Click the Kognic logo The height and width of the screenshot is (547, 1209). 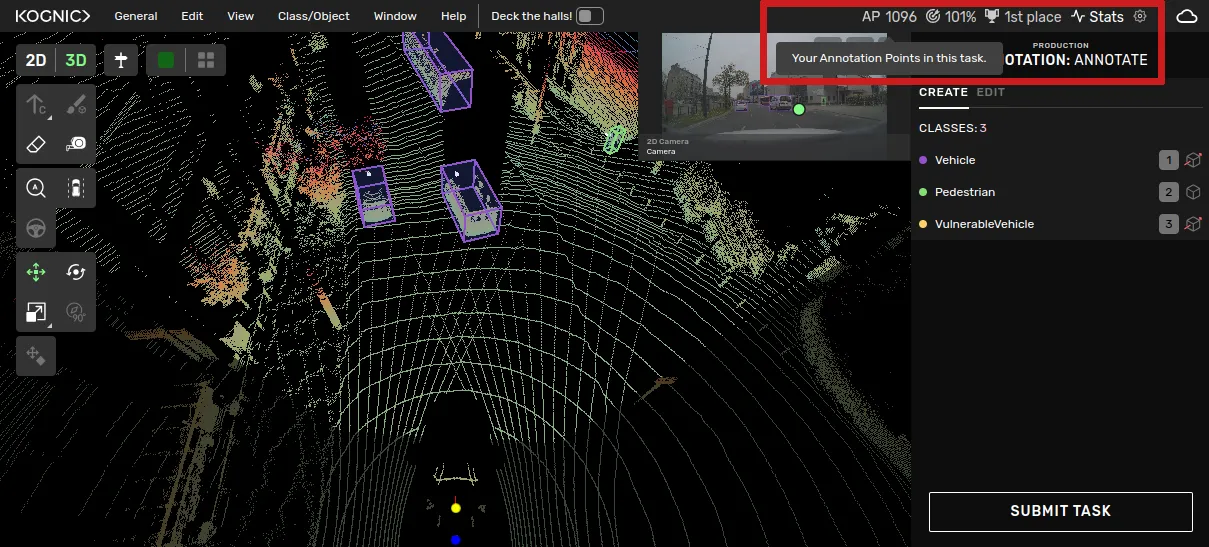tap(52, 16)
